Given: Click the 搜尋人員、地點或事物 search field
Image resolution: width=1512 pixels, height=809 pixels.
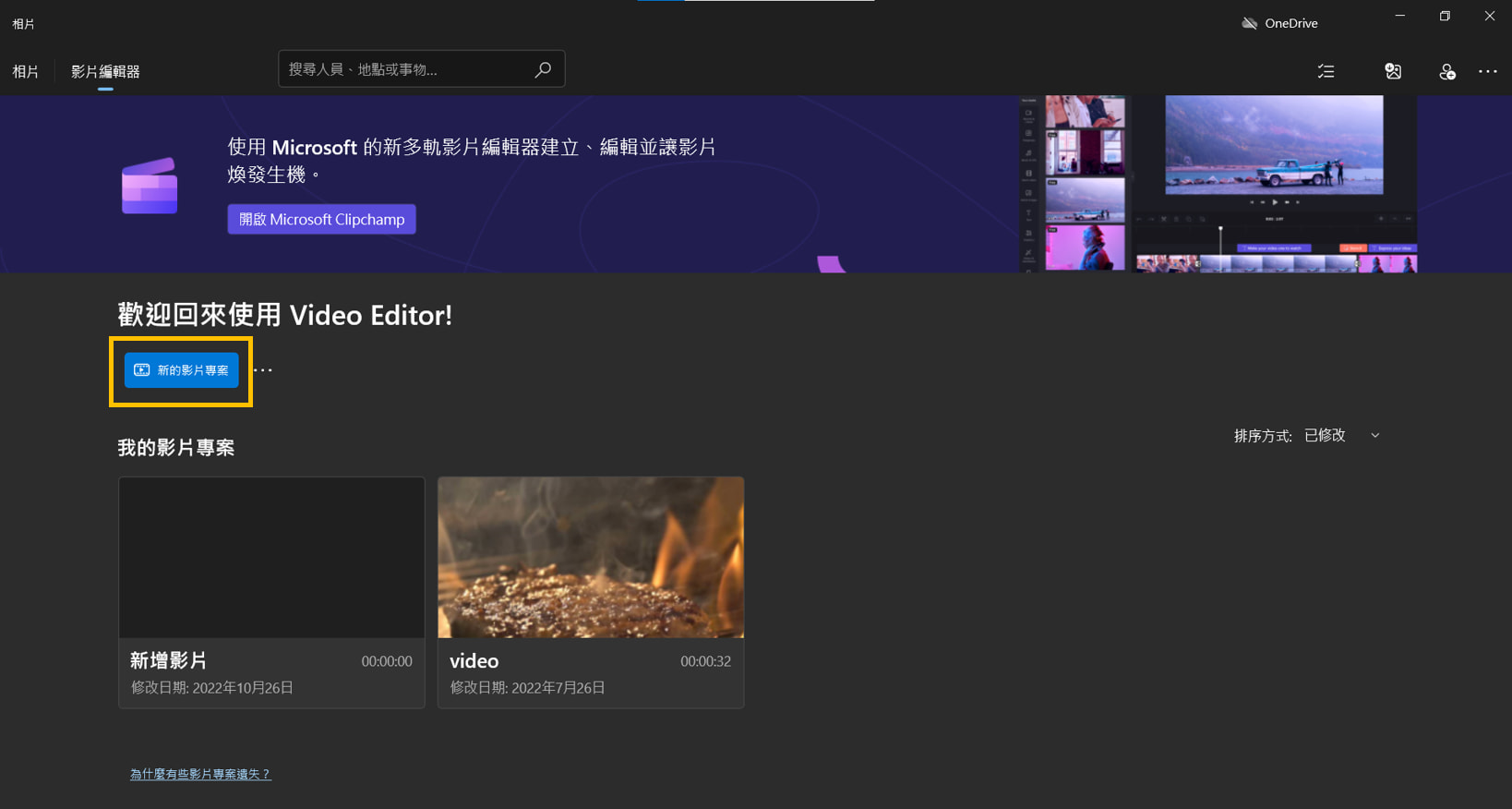Looking at the screenshot, I should [421, 69].
